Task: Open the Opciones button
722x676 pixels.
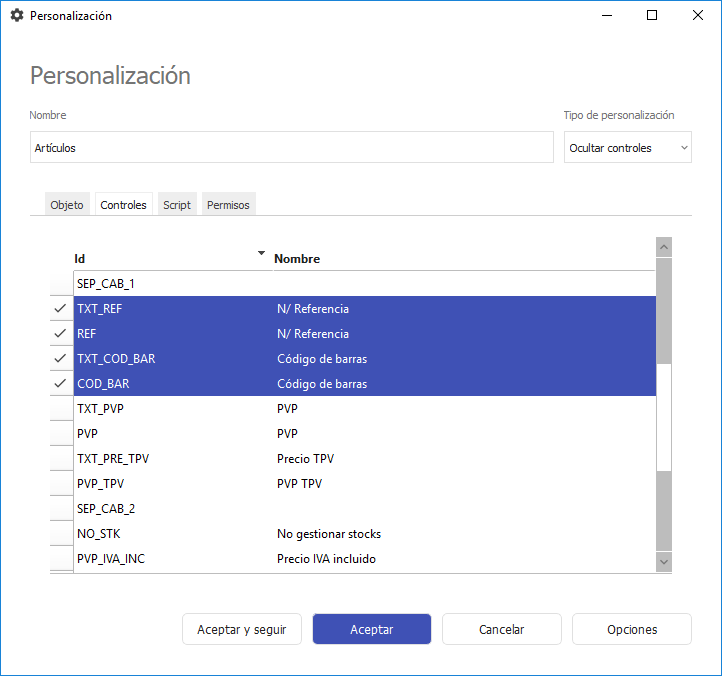Action: point(631,630)
